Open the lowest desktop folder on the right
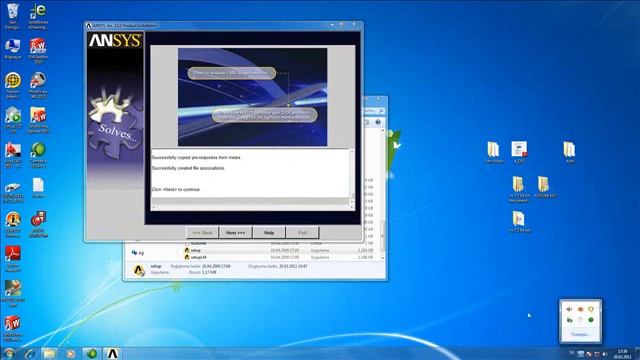Viewport: 640px width, 360px height. [519, 222]
